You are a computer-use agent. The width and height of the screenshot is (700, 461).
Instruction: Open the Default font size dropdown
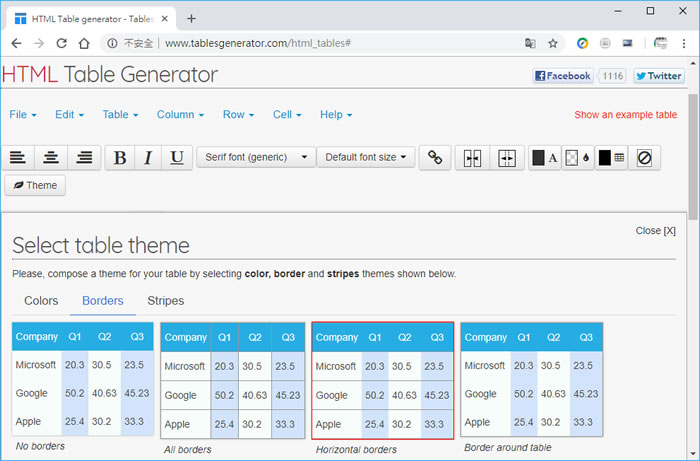(366, 157)
